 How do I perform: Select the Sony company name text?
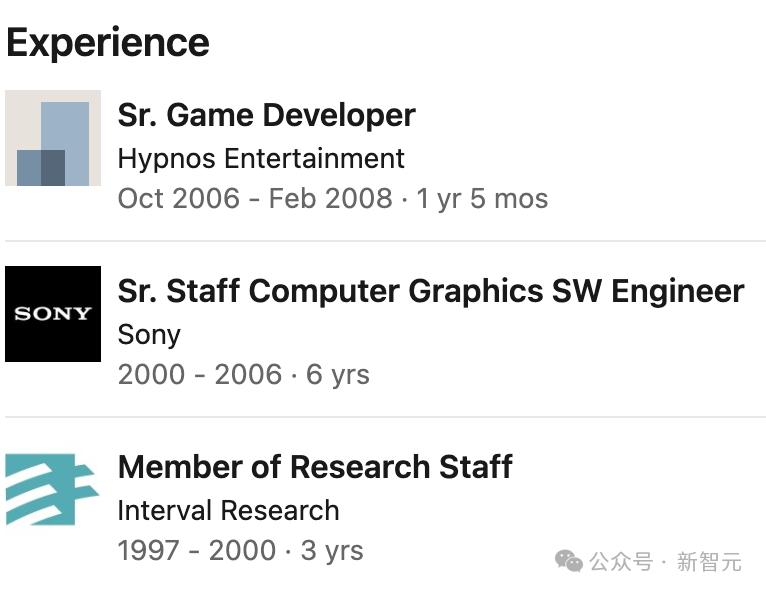149,335
